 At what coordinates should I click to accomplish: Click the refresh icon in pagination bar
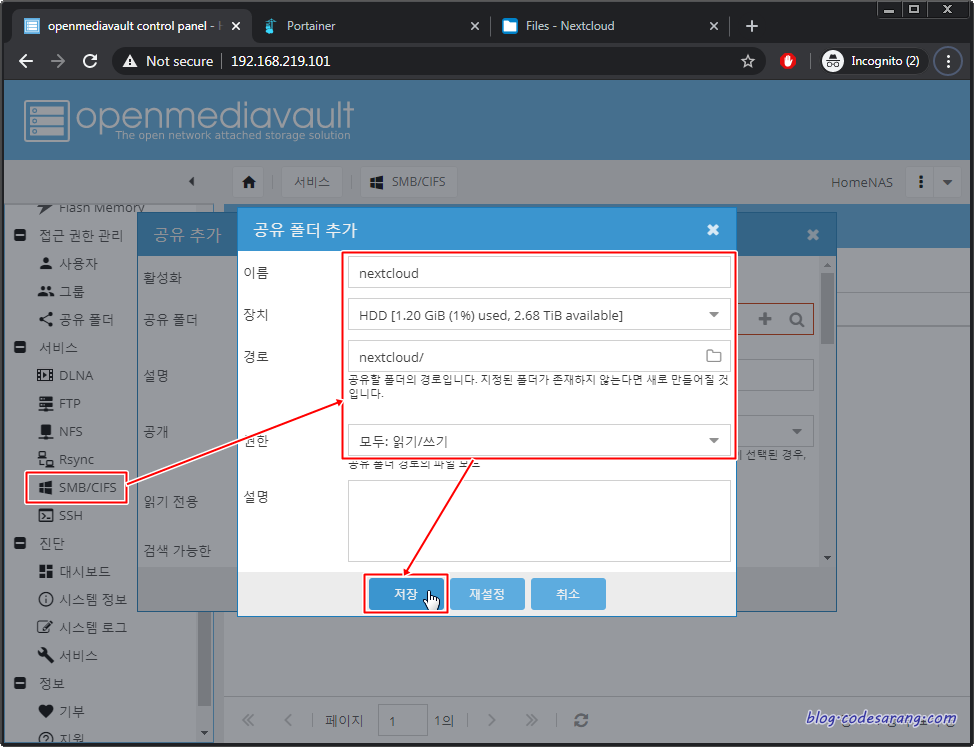coord(581,720)
